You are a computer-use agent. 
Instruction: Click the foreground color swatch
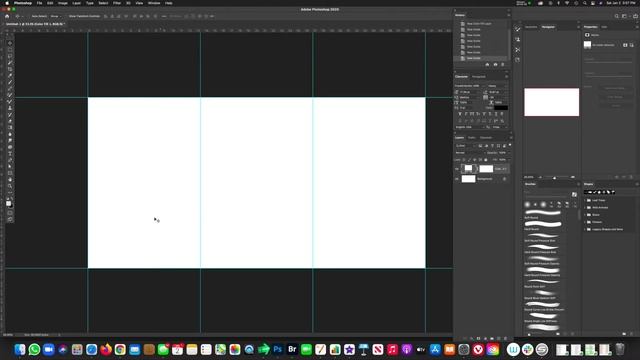[8, 203]
